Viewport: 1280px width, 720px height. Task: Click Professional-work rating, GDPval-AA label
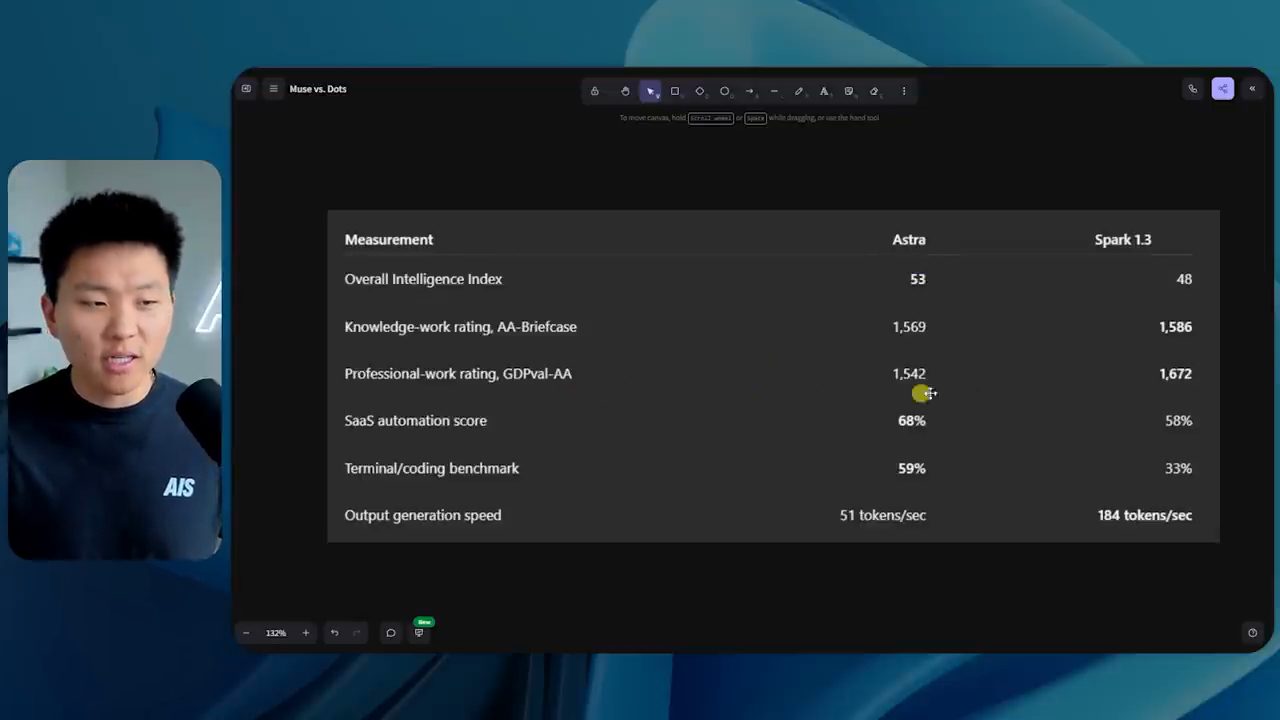coord(458,374)
